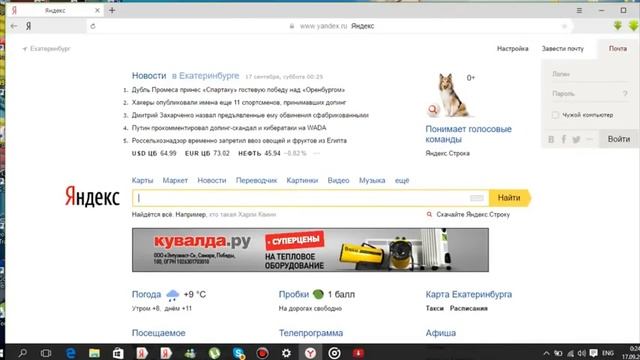Open the Телепрограмма heading
The height and width of the screenshot is (360, 640).
tap(311, 333)
